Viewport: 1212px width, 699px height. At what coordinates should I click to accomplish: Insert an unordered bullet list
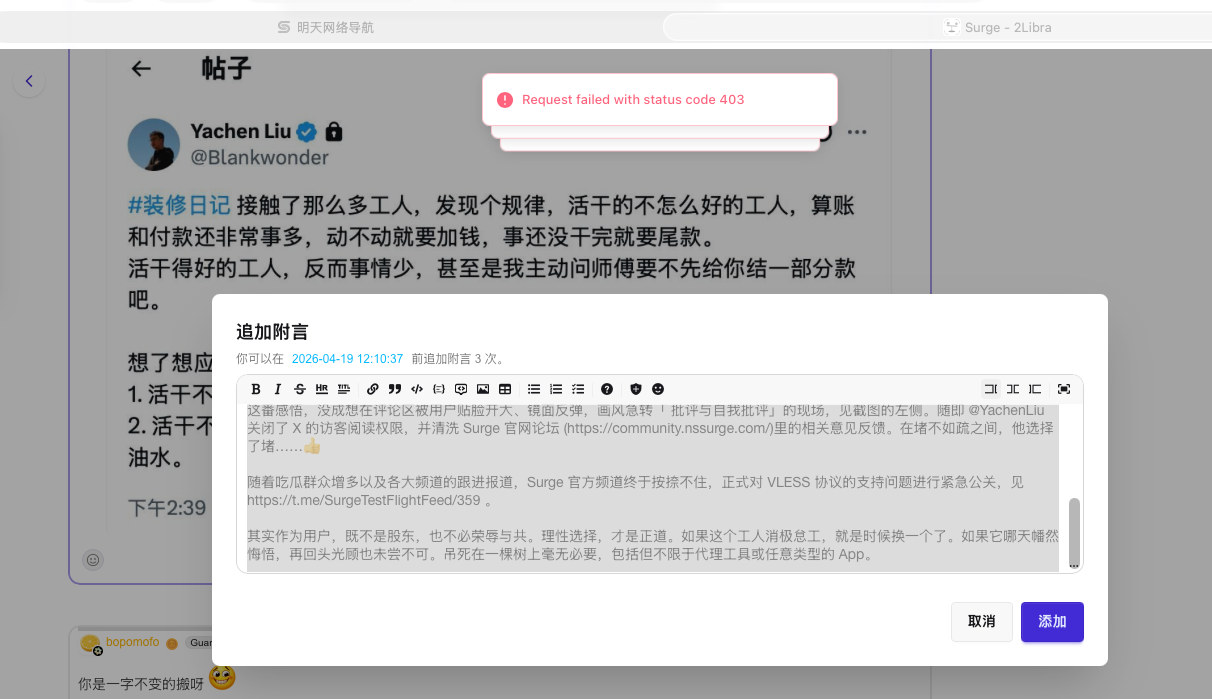534,389
